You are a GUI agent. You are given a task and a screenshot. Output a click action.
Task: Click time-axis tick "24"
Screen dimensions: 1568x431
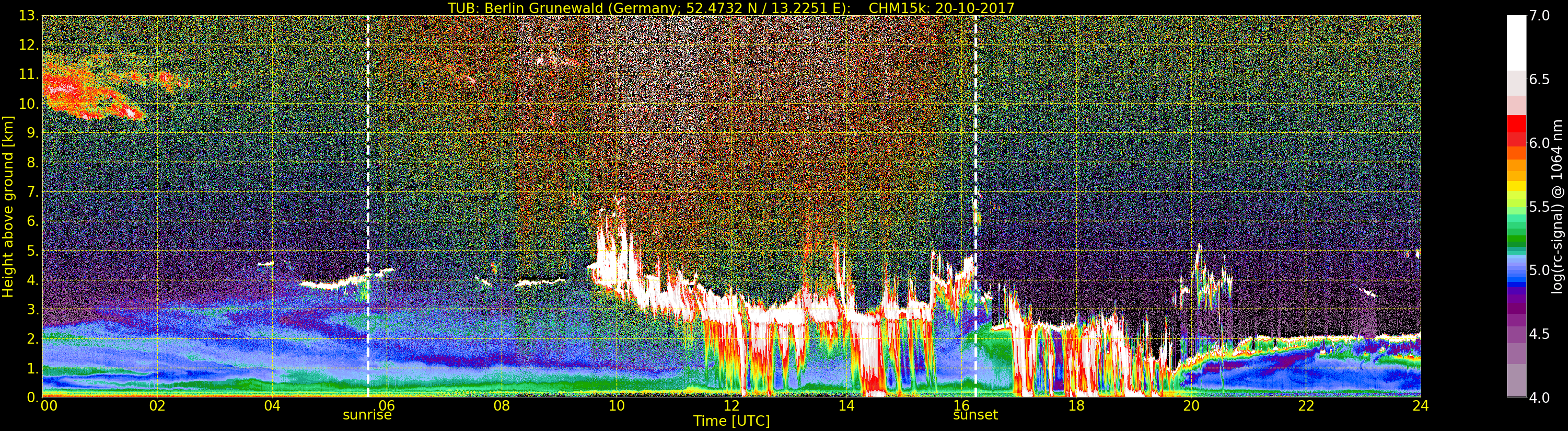(1421, 405)
